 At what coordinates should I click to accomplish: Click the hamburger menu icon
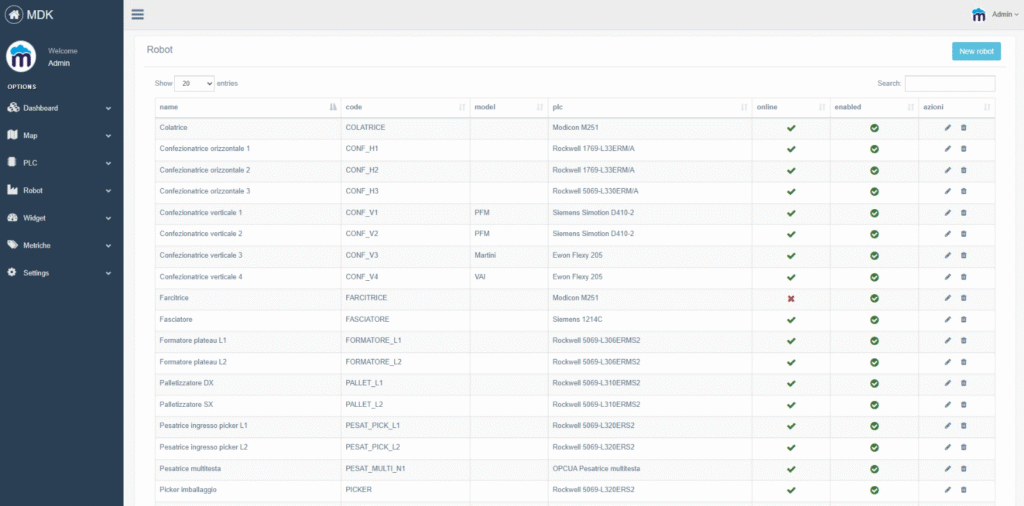pos(137,14)
